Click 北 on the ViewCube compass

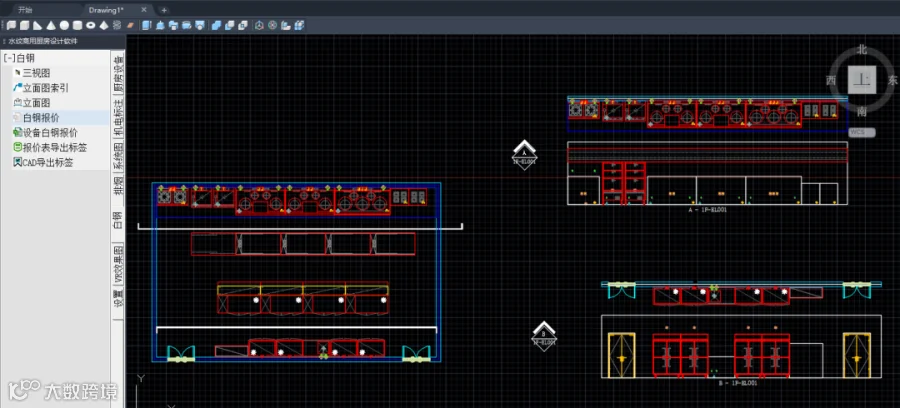(x=862, y=50)
